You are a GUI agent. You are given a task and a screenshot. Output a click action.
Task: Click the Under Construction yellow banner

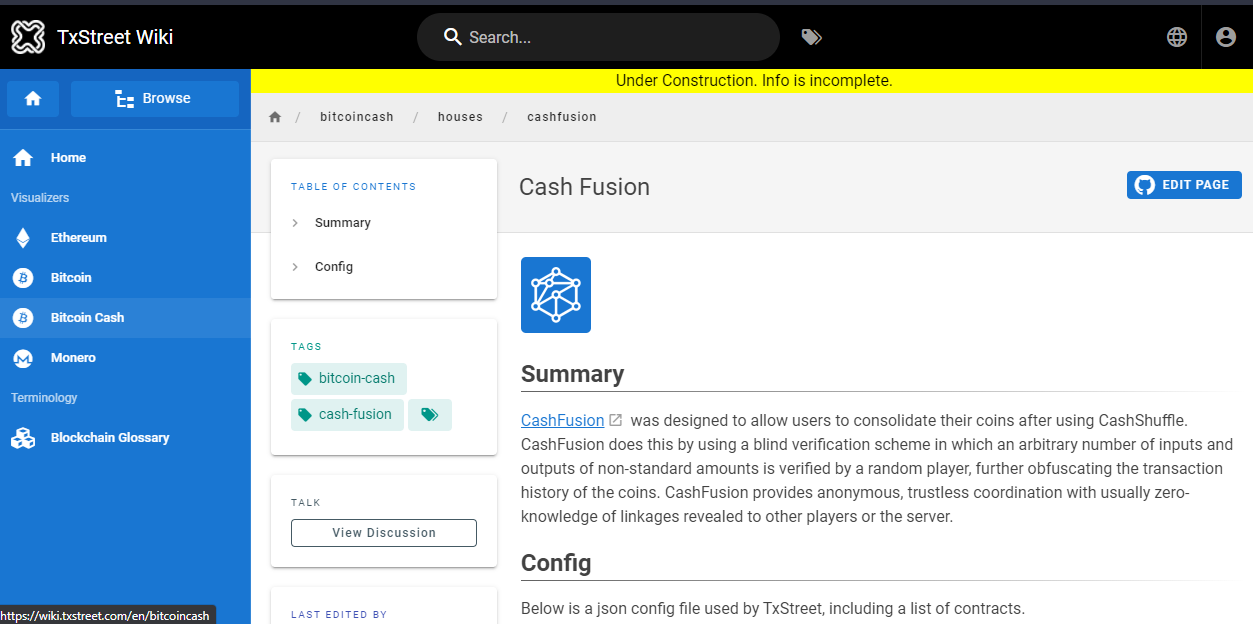[x=752, y=81]
